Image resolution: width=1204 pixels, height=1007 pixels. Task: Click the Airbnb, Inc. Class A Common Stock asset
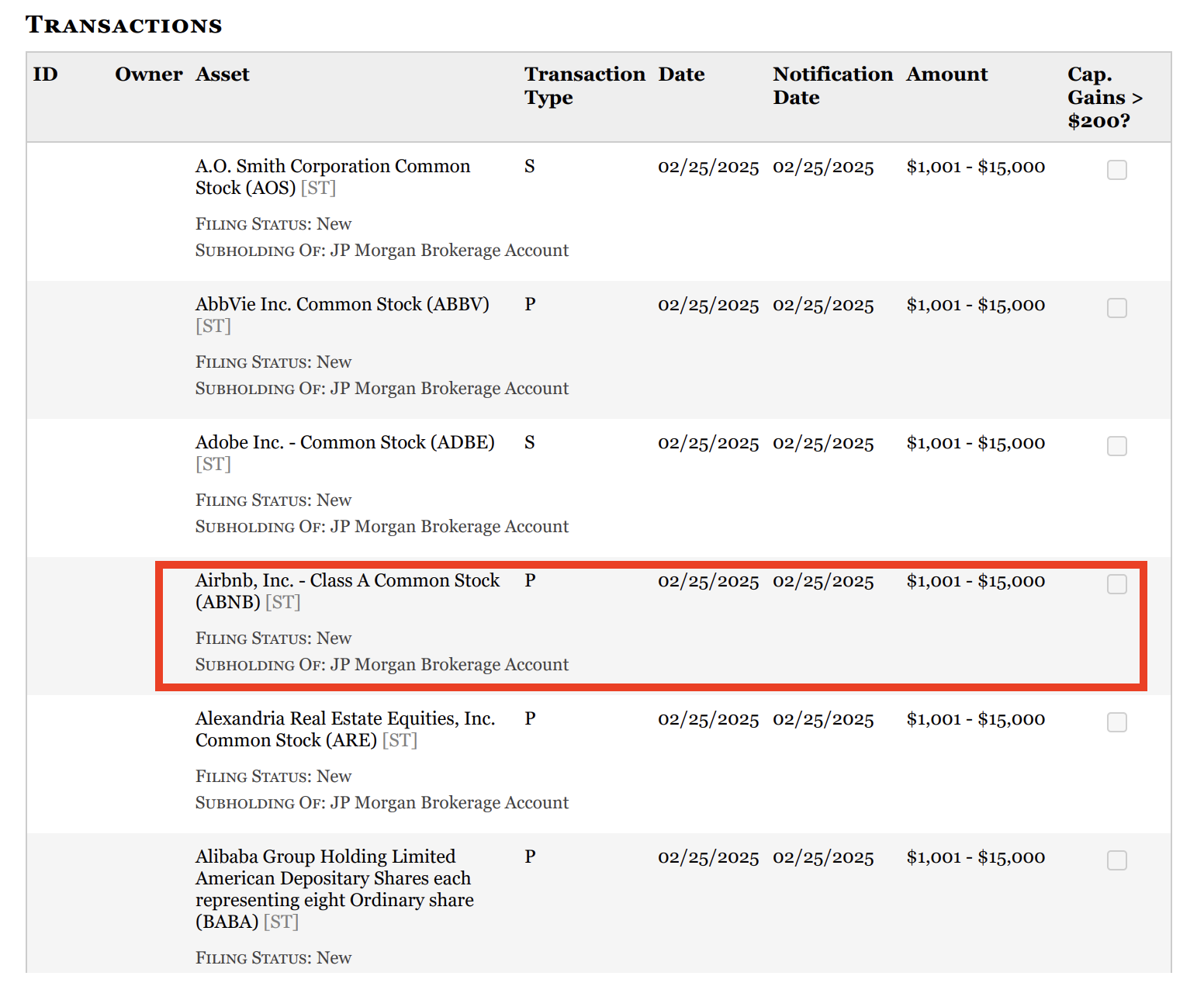pos(348,591)
